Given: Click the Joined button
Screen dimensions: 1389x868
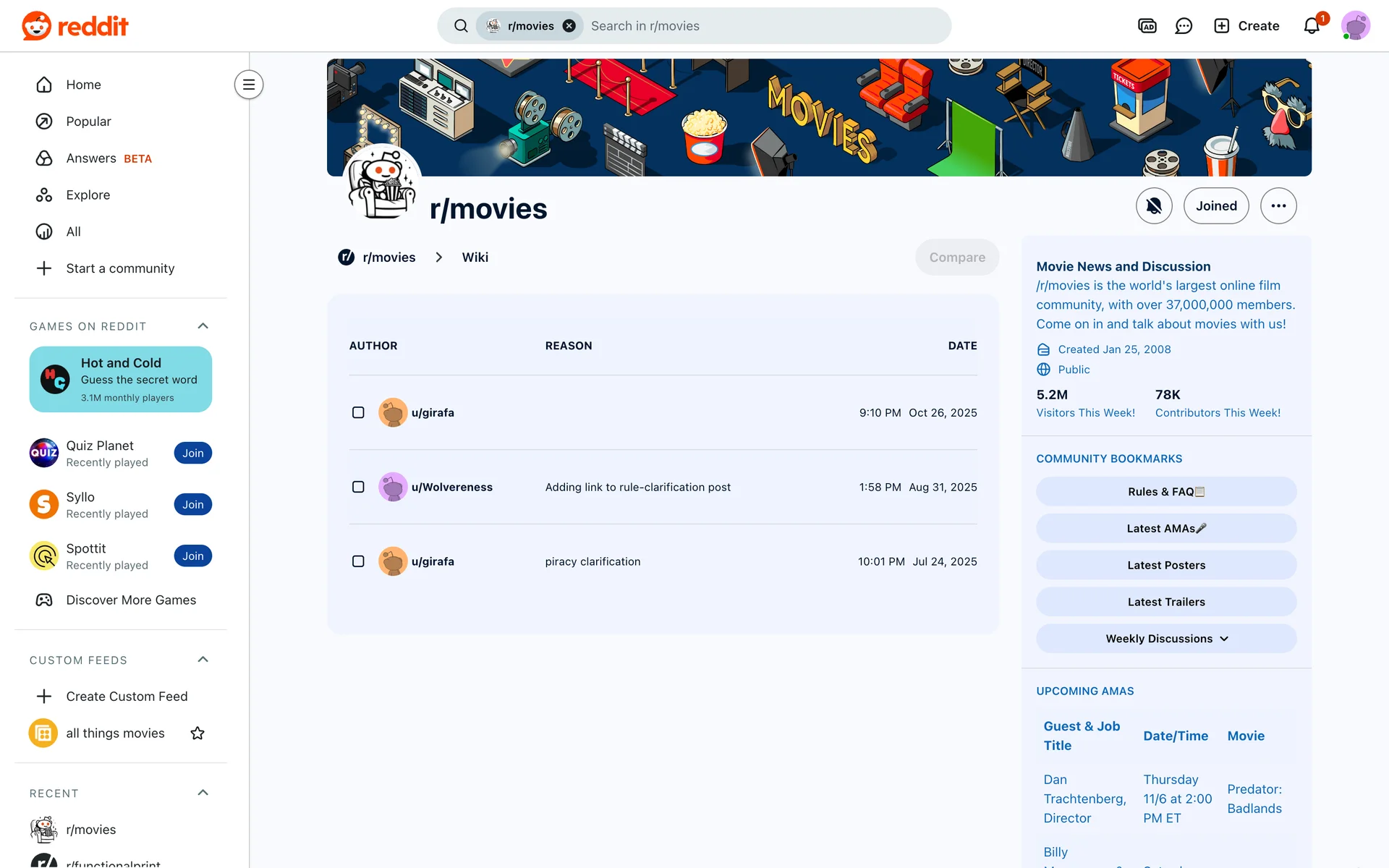Looking at the screenshot, I should click(1216, 206).
